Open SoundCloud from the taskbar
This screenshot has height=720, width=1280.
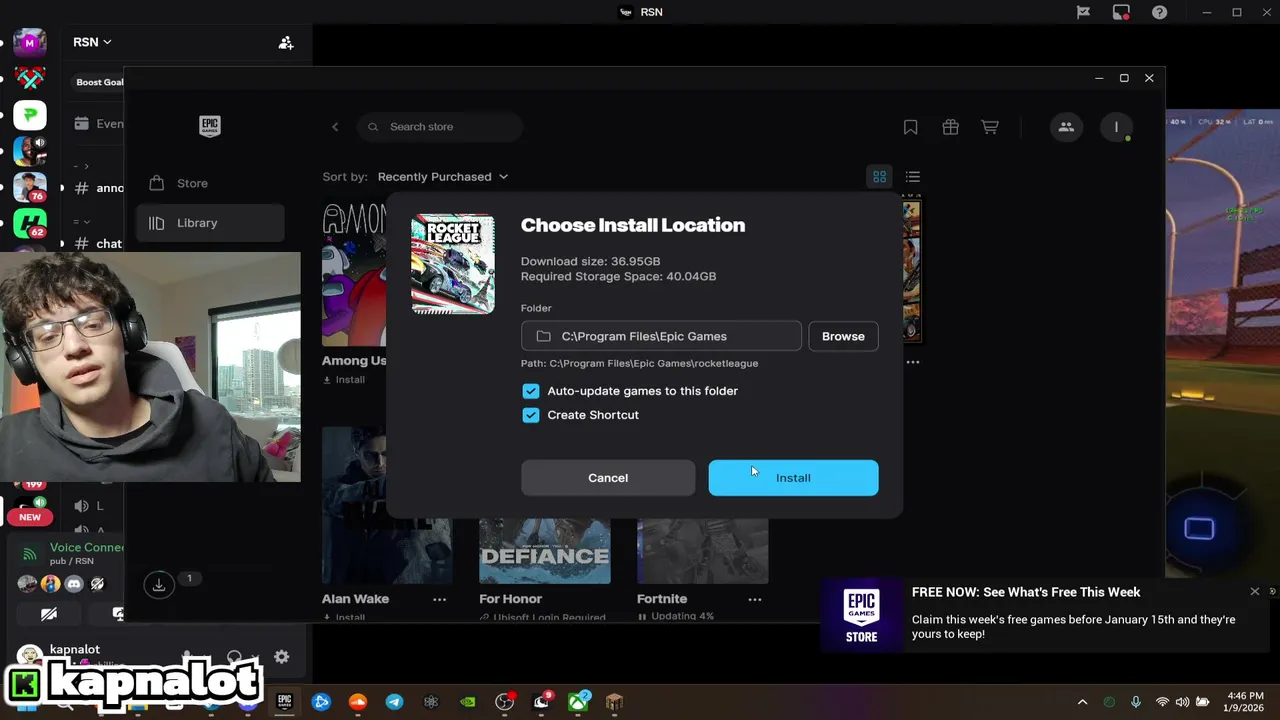point(358,702)
